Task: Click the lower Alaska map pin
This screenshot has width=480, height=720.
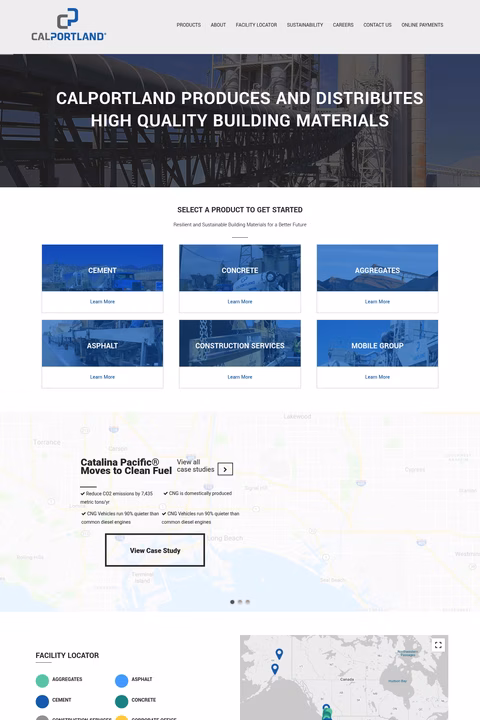Action: (x=275, y=669)
